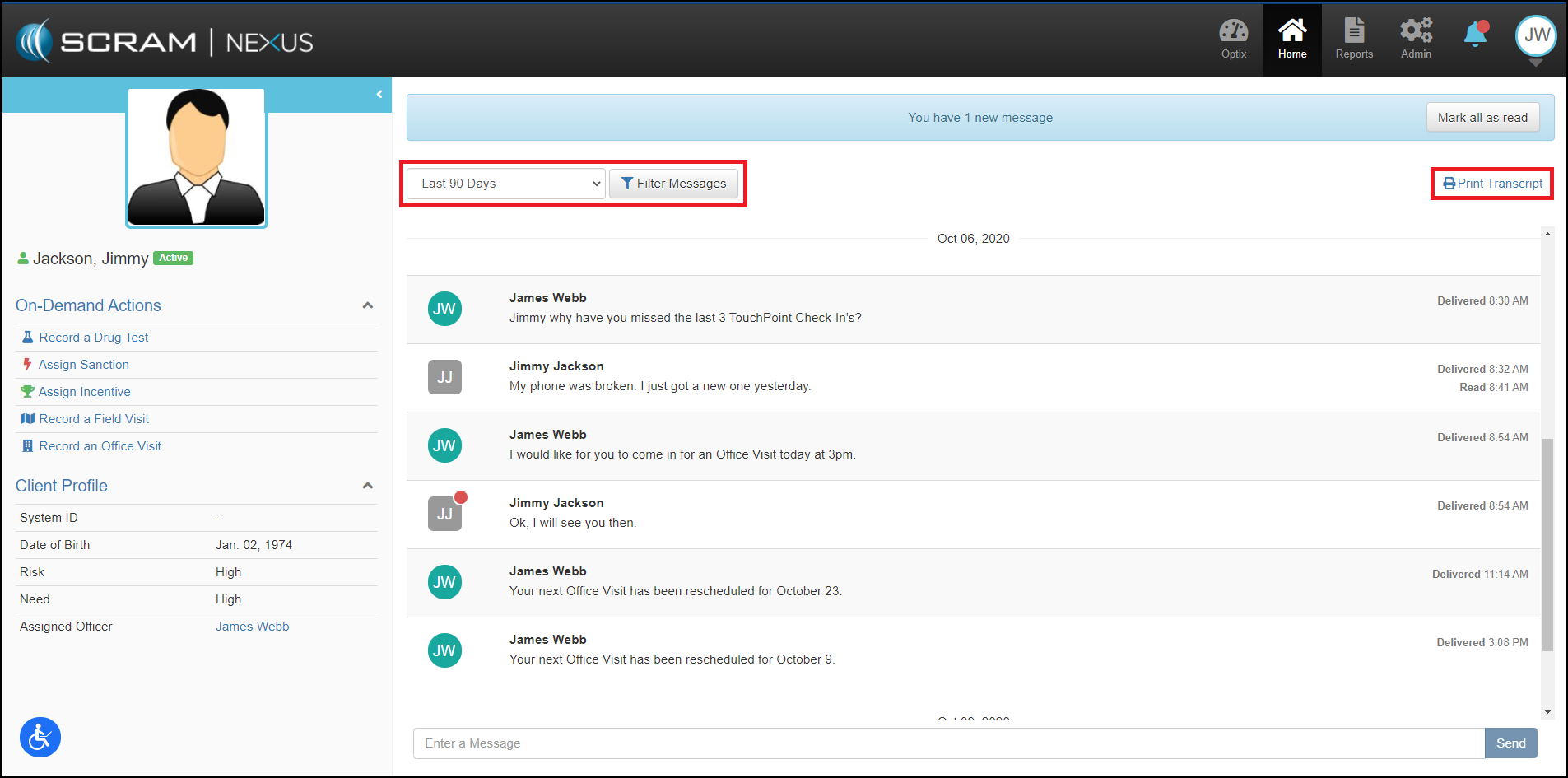Click the SCRAM Nexus logo
1568x778 pixels.
click(x=165, y=41)
